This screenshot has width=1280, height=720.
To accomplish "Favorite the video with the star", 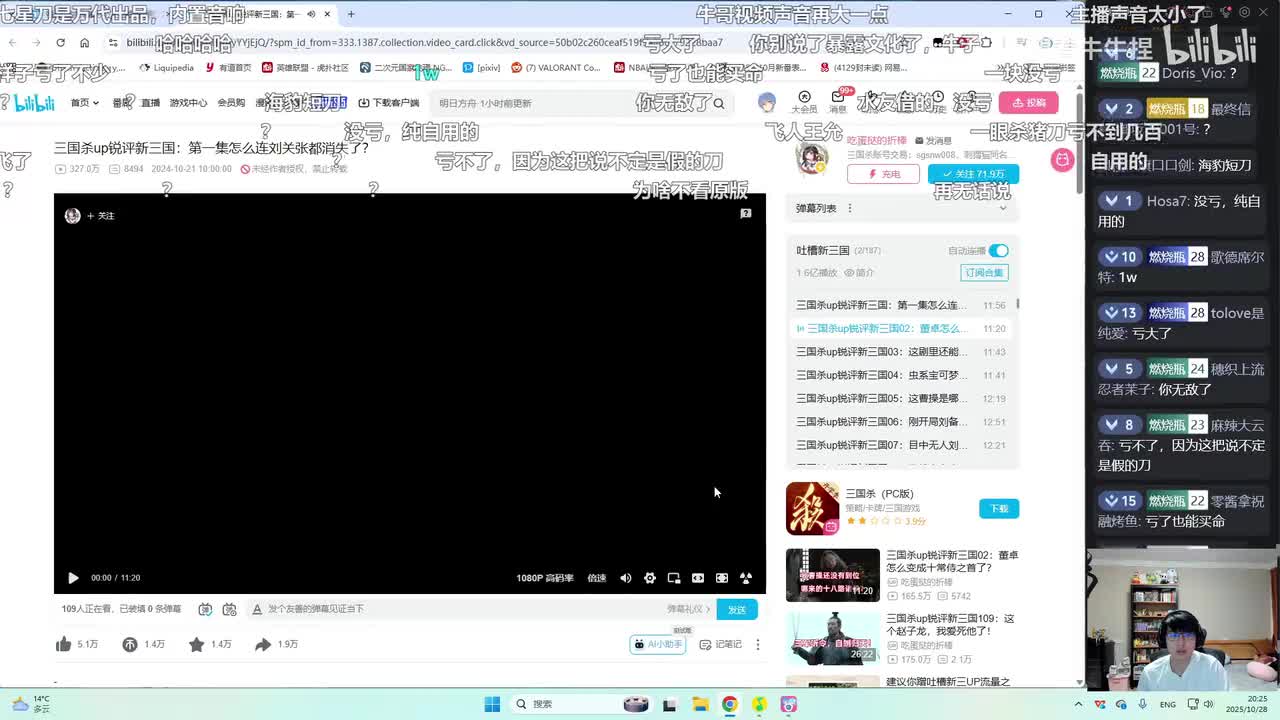I will point(197,644).
